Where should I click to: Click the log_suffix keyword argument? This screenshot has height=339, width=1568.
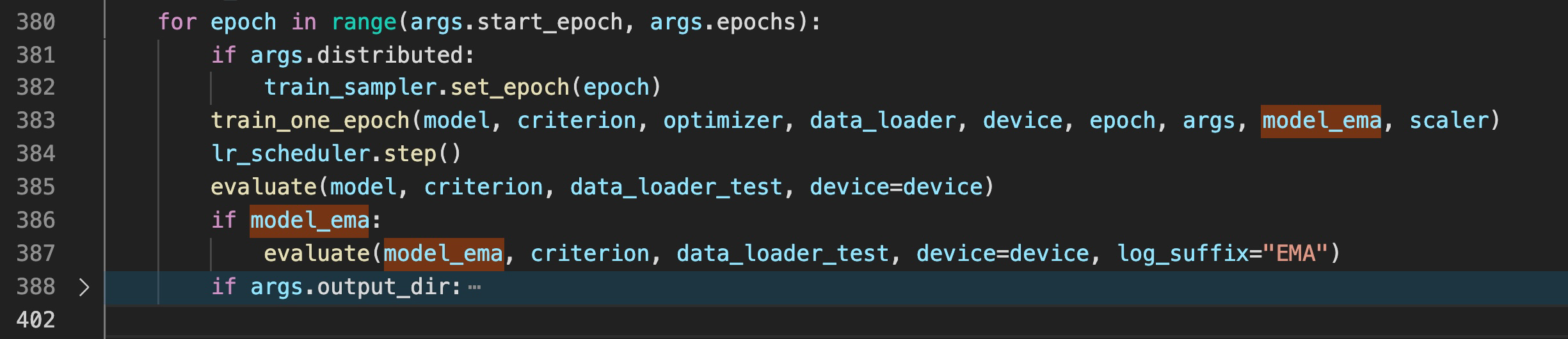1183,254
